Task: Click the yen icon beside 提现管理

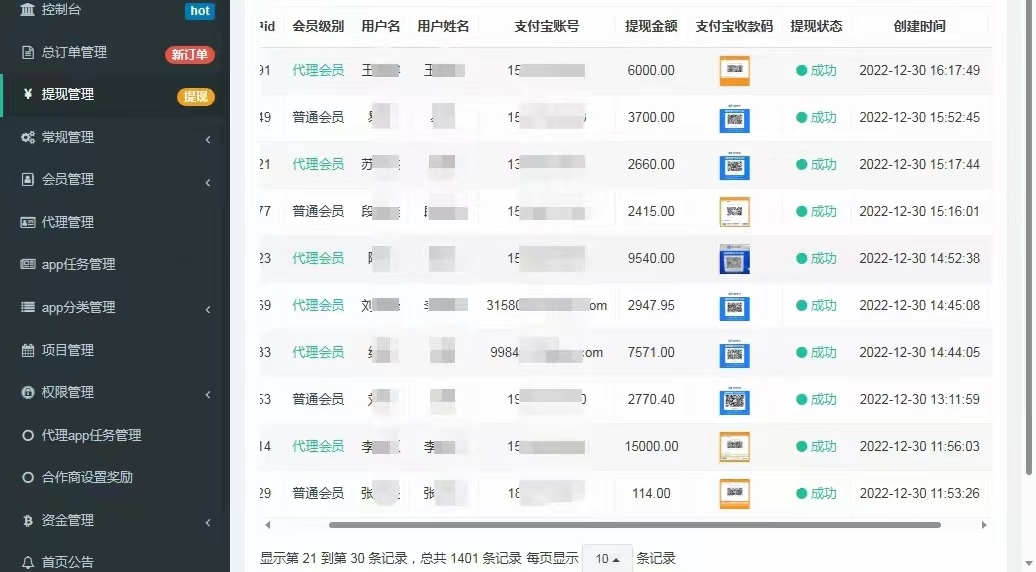Action: coord(27,94)
